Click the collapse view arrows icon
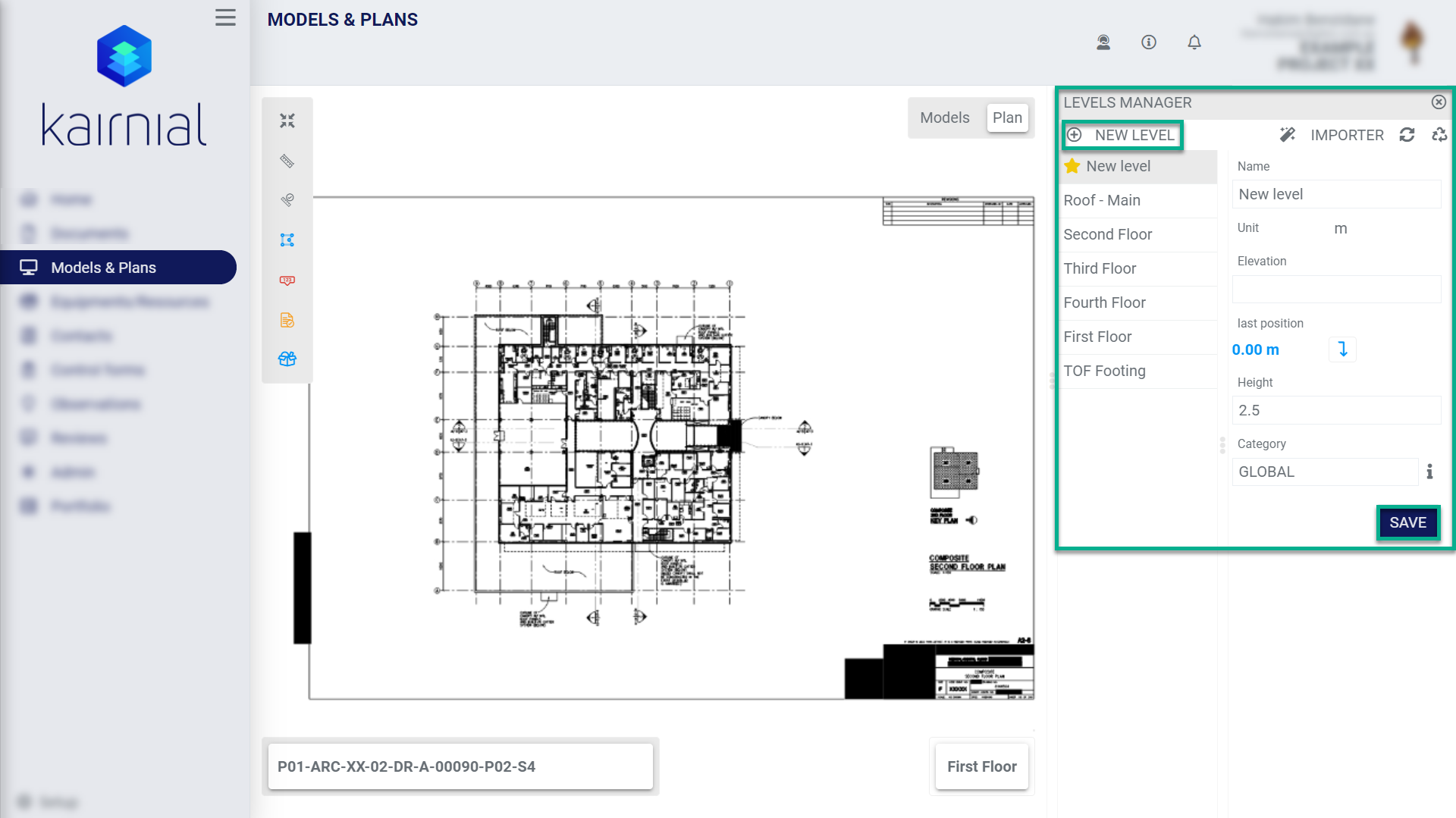 tap(287, 121)
